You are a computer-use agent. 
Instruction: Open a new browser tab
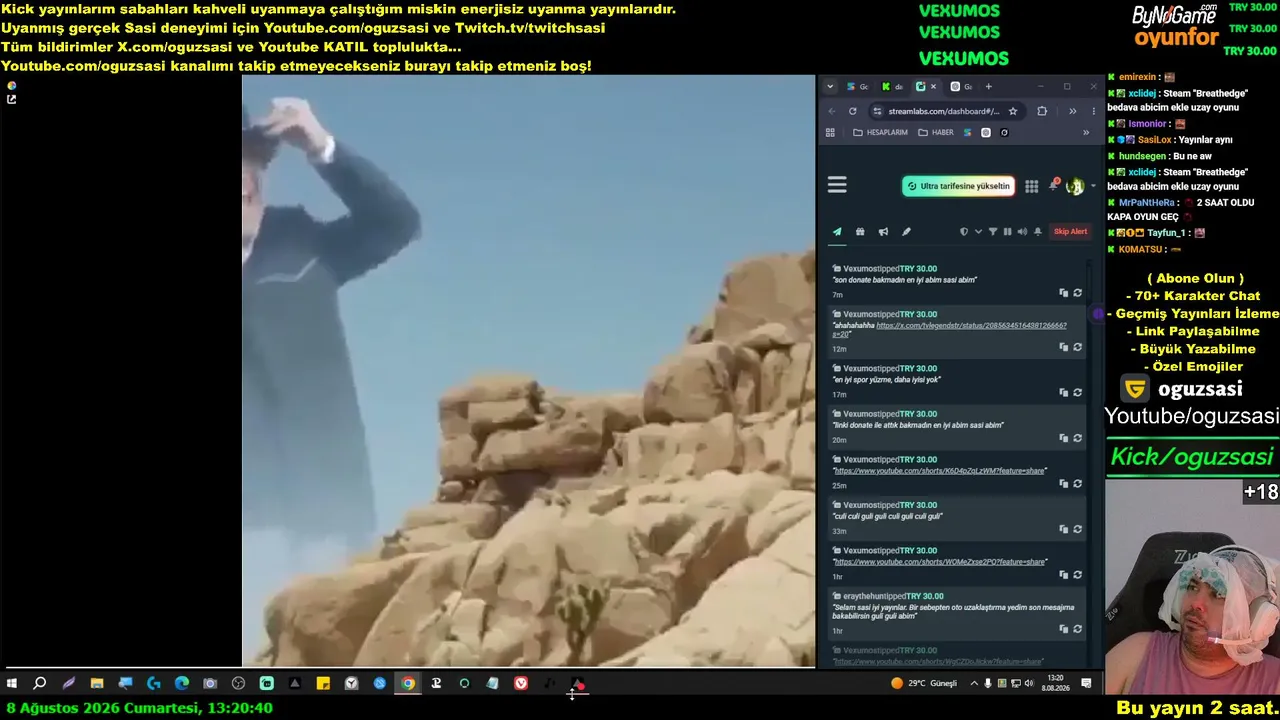[x=988, y=87]
